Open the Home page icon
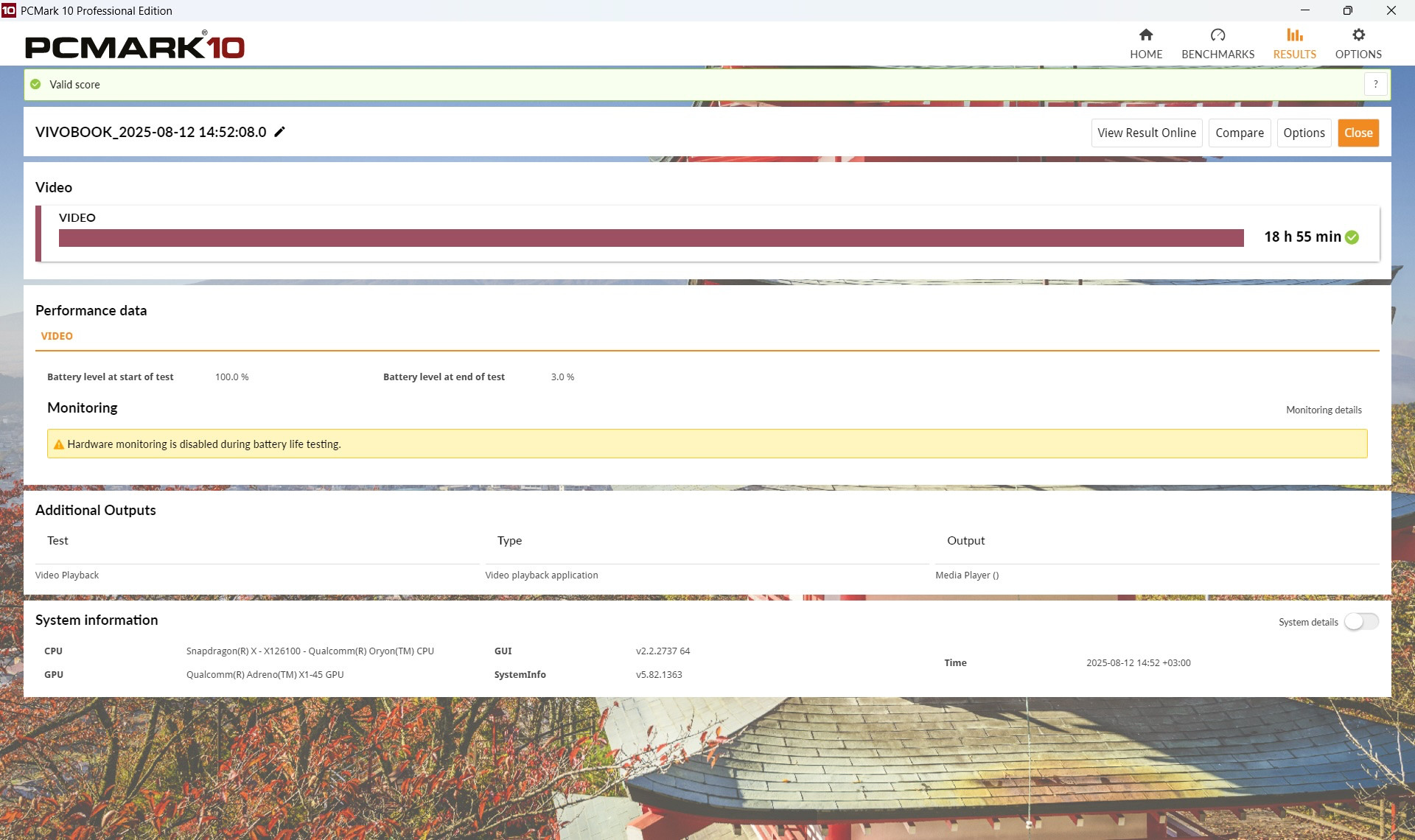This screenshot has height=840, width=1415. pyautogui.click(x=1146, y=35)
